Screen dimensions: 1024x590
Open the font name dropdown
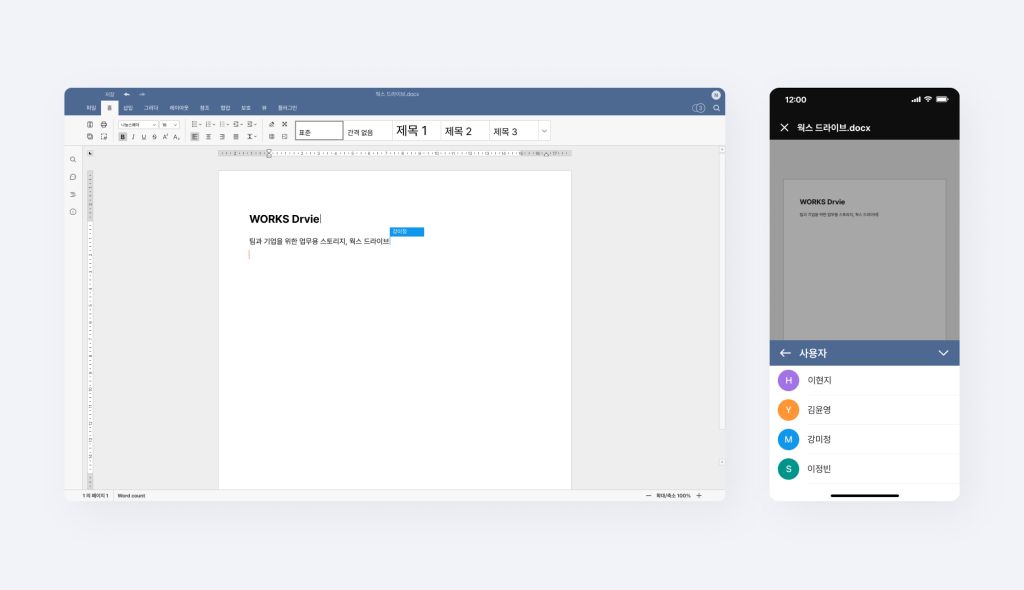coord(138,125)
